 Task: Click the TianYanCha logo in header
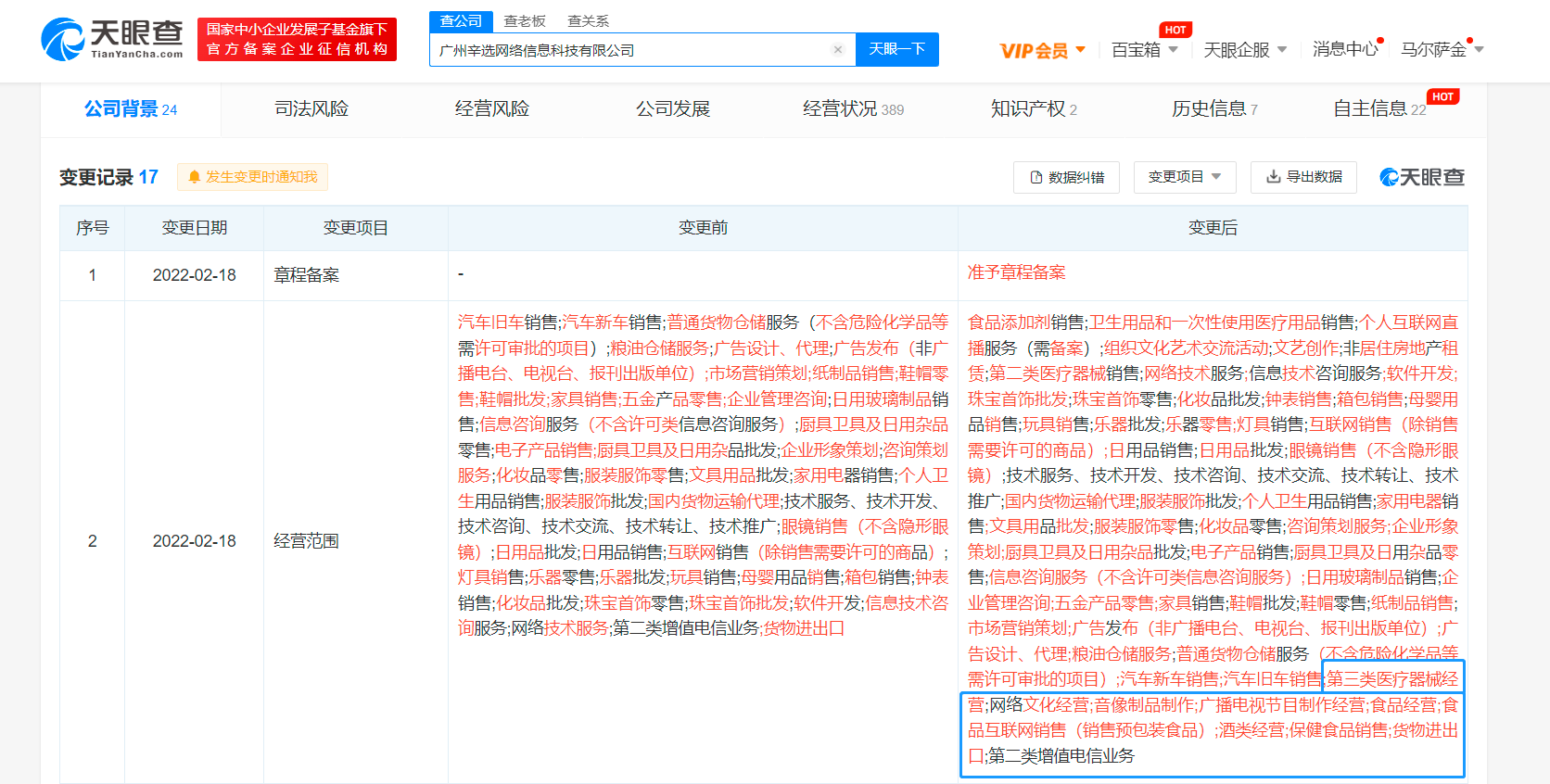(112, 39)
